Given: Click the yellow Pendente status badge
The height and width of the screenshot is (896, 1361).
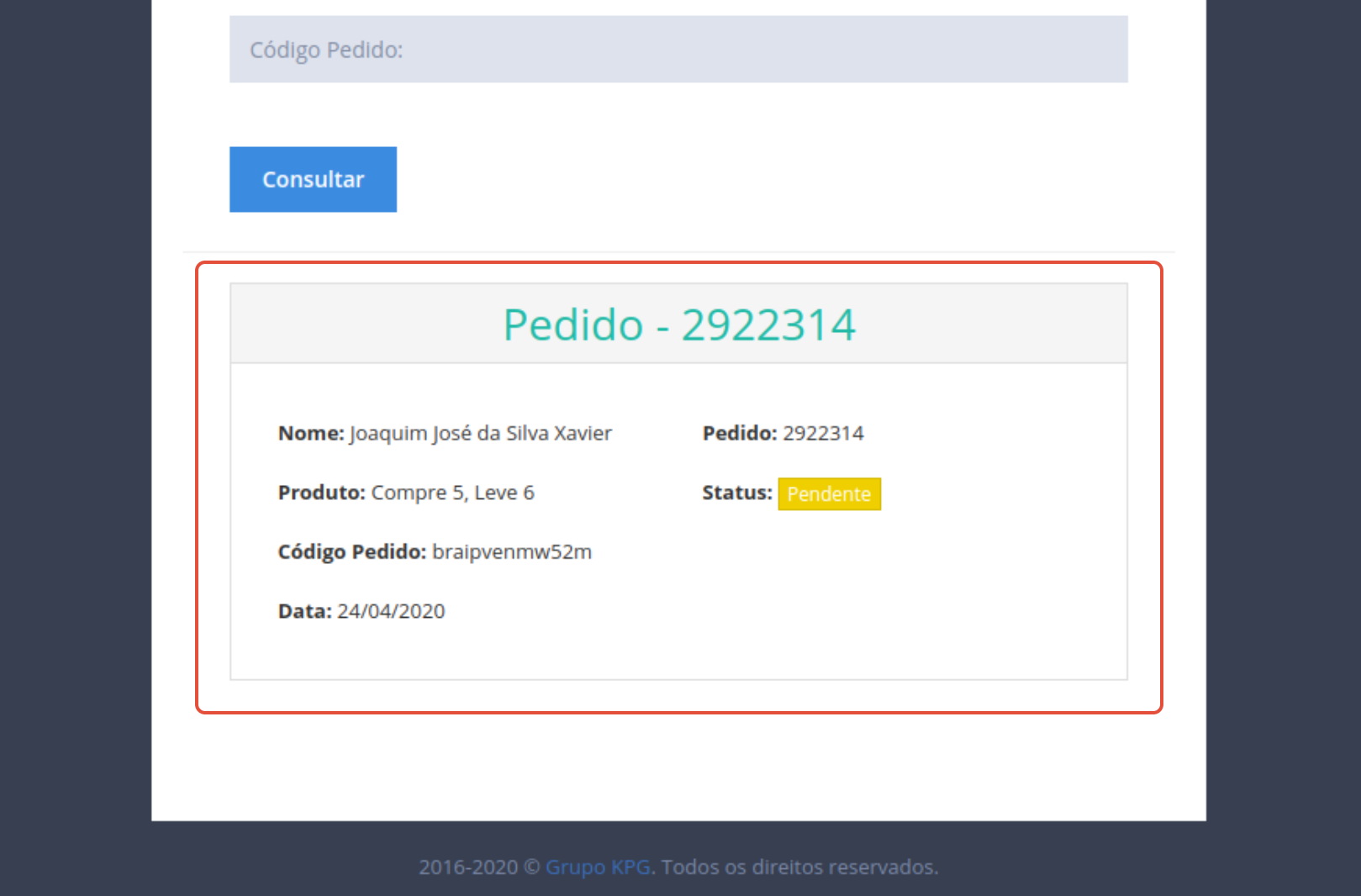Looking at the screenshot, I should [829, 493].
